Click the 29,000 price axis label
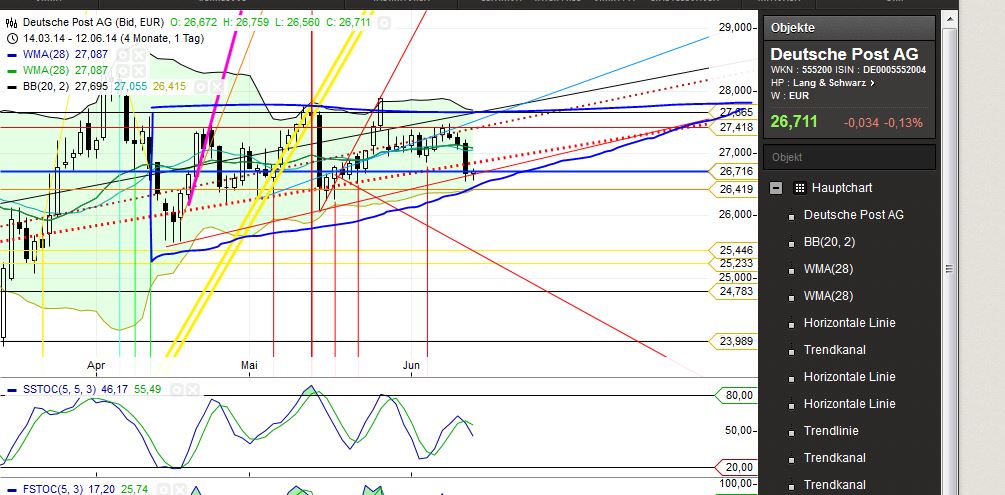1005x495 pixels. [x=735, y=28]
